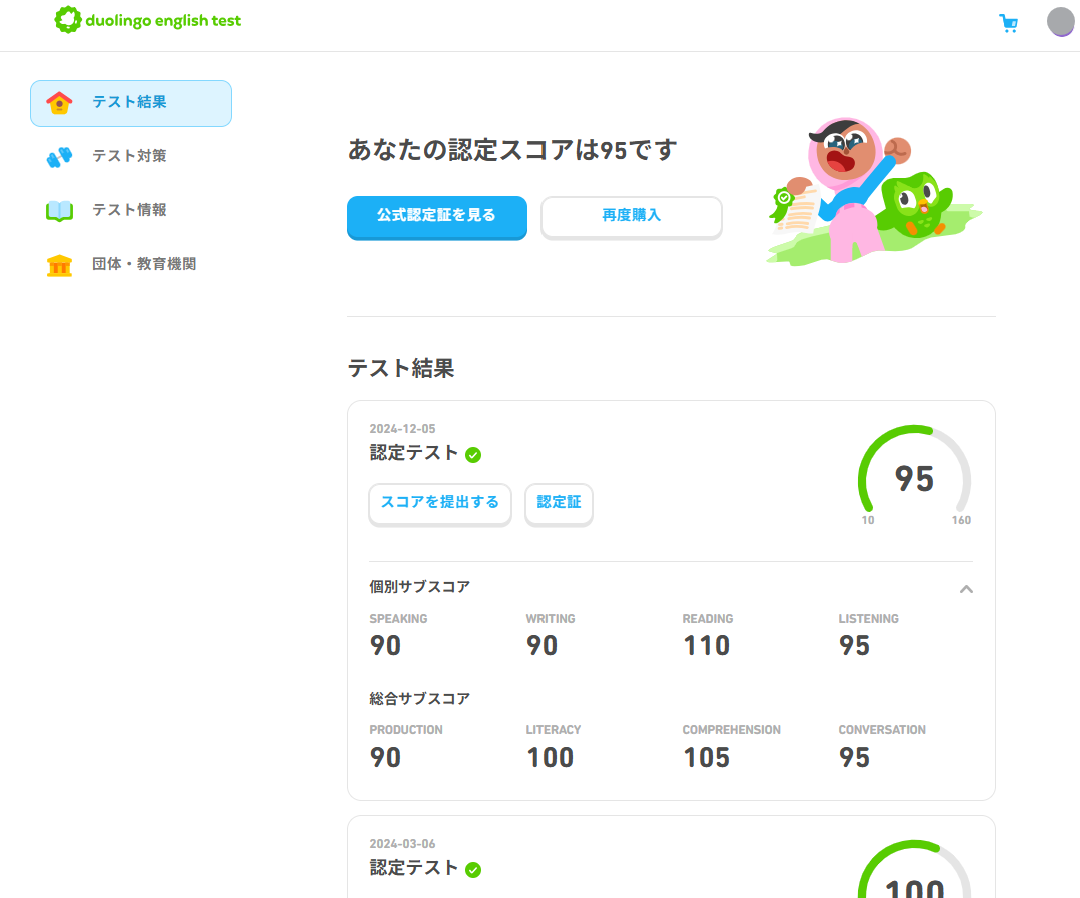Open テスト対策 in the sidebar
This screenshot has width=1080, height=898.
pos(129,156)
